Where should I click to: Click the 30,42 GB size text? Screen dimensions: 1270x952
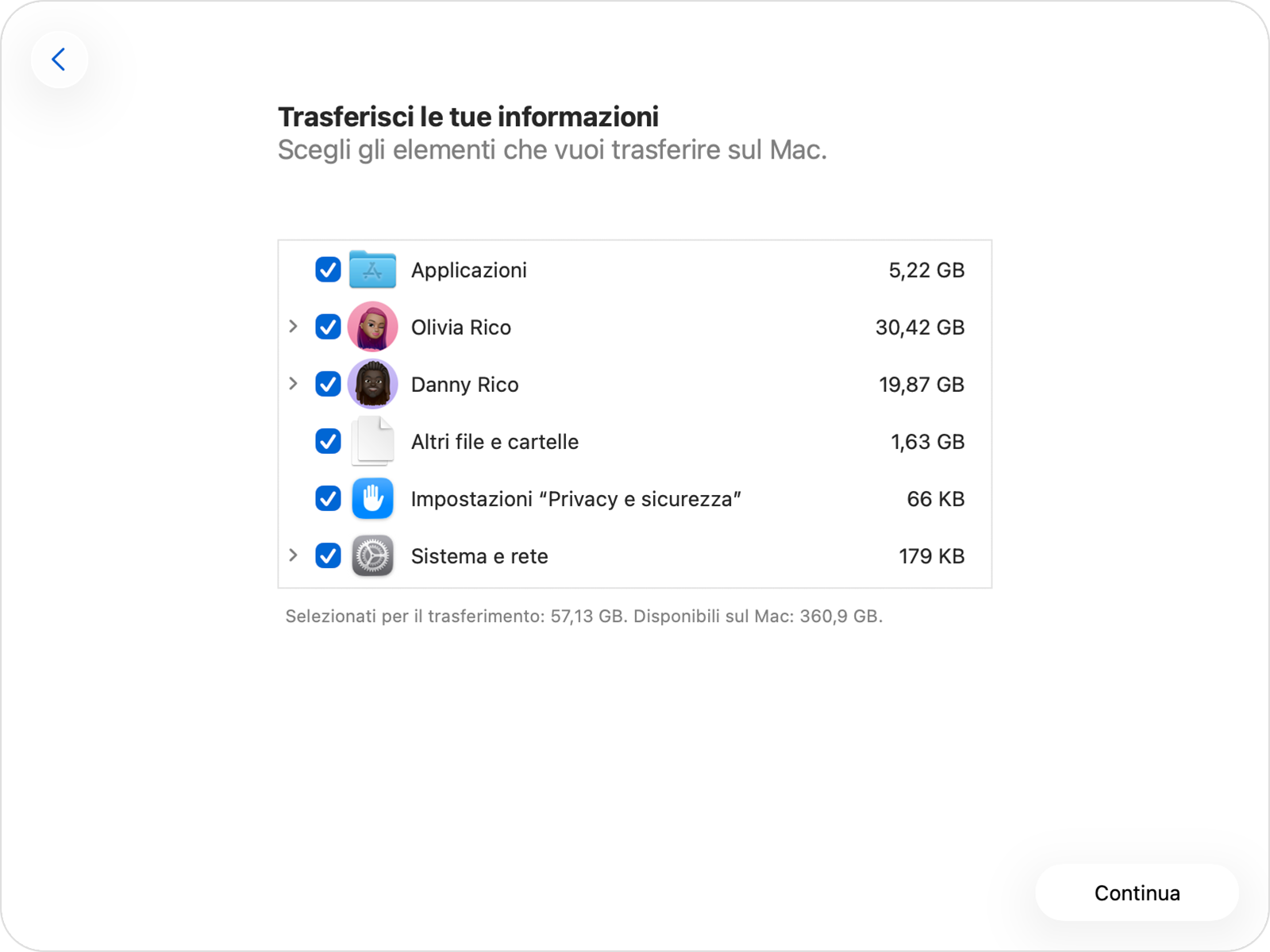coord(919,327)
